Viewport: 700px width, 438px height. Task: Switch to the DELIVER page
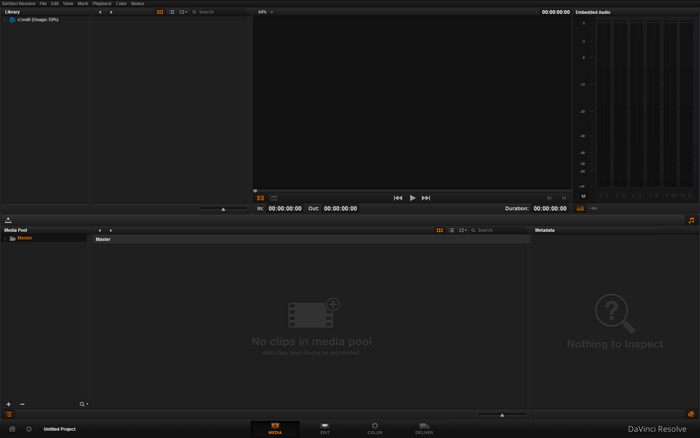pyautogui.click(x=424, y=429)
